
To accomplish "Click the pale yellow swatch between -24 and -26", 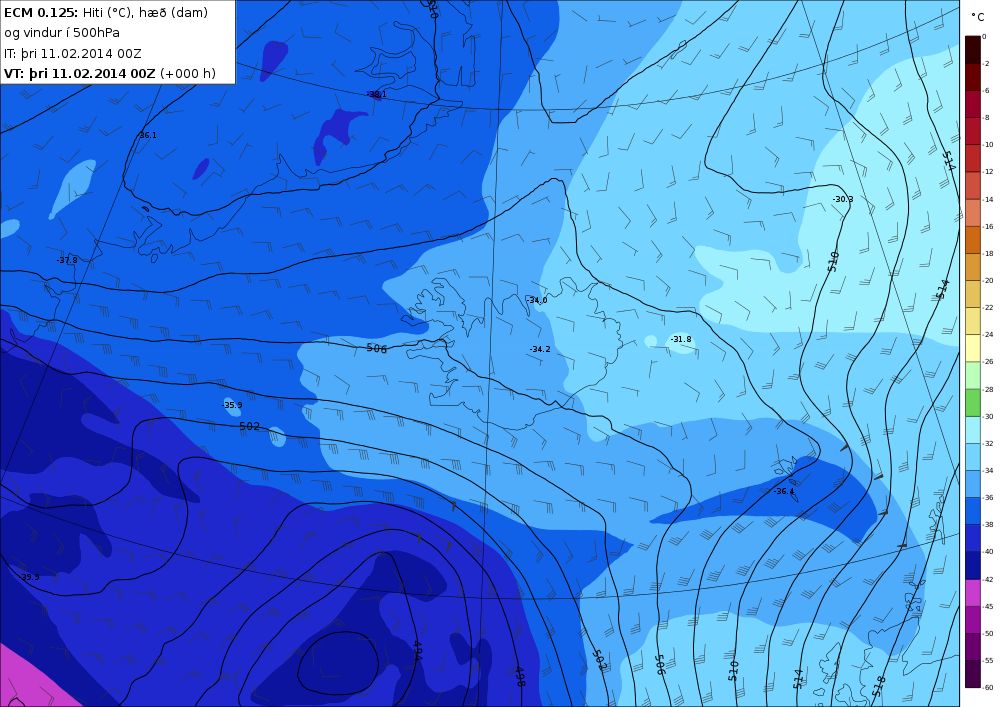I will (973, 348).
